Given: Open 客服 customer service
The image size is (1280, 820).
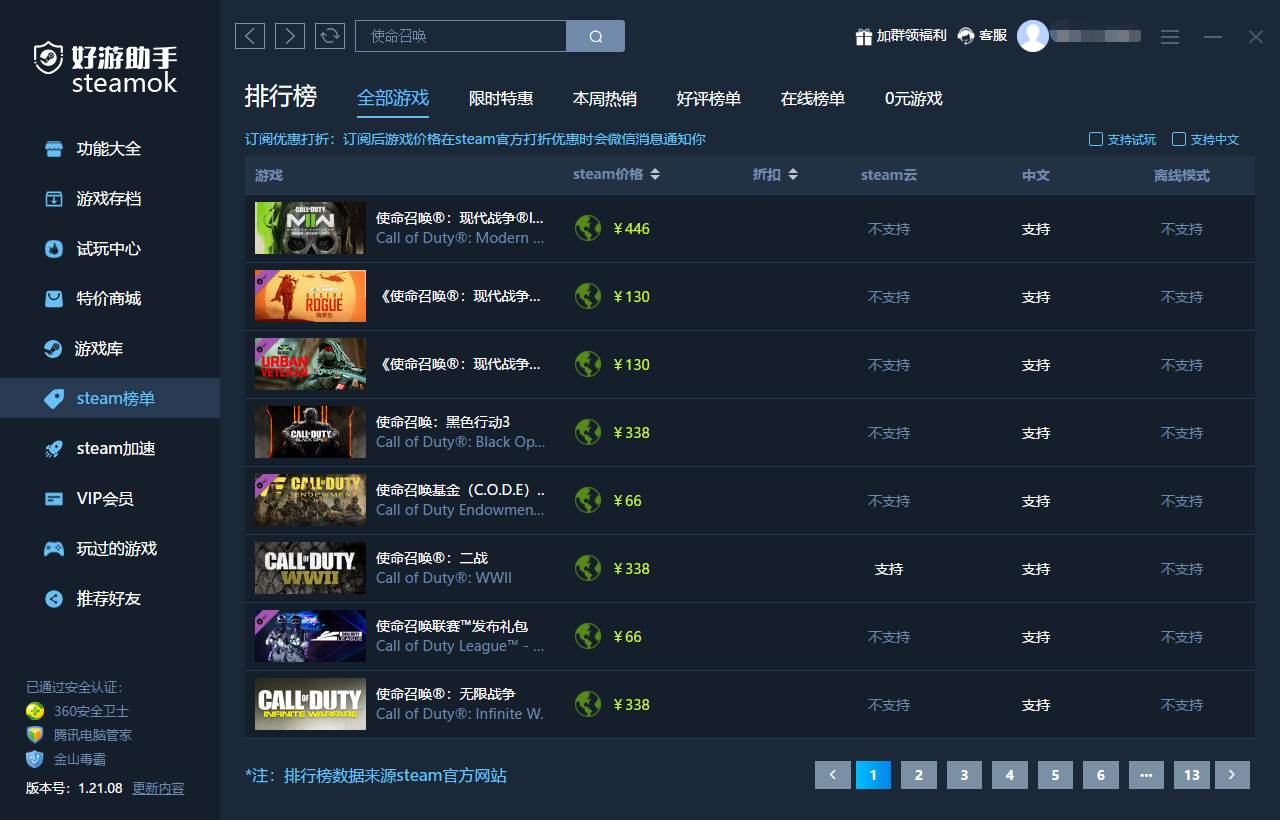Looking at the screenshot, I should [982, 36].
